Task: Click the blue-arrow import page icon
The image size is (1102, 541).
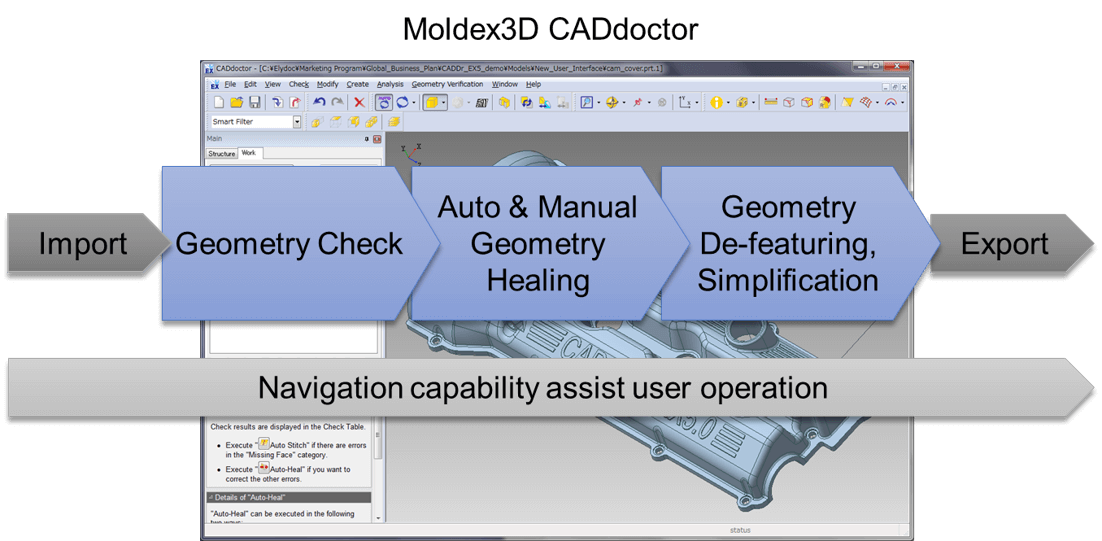Action: 278,102
